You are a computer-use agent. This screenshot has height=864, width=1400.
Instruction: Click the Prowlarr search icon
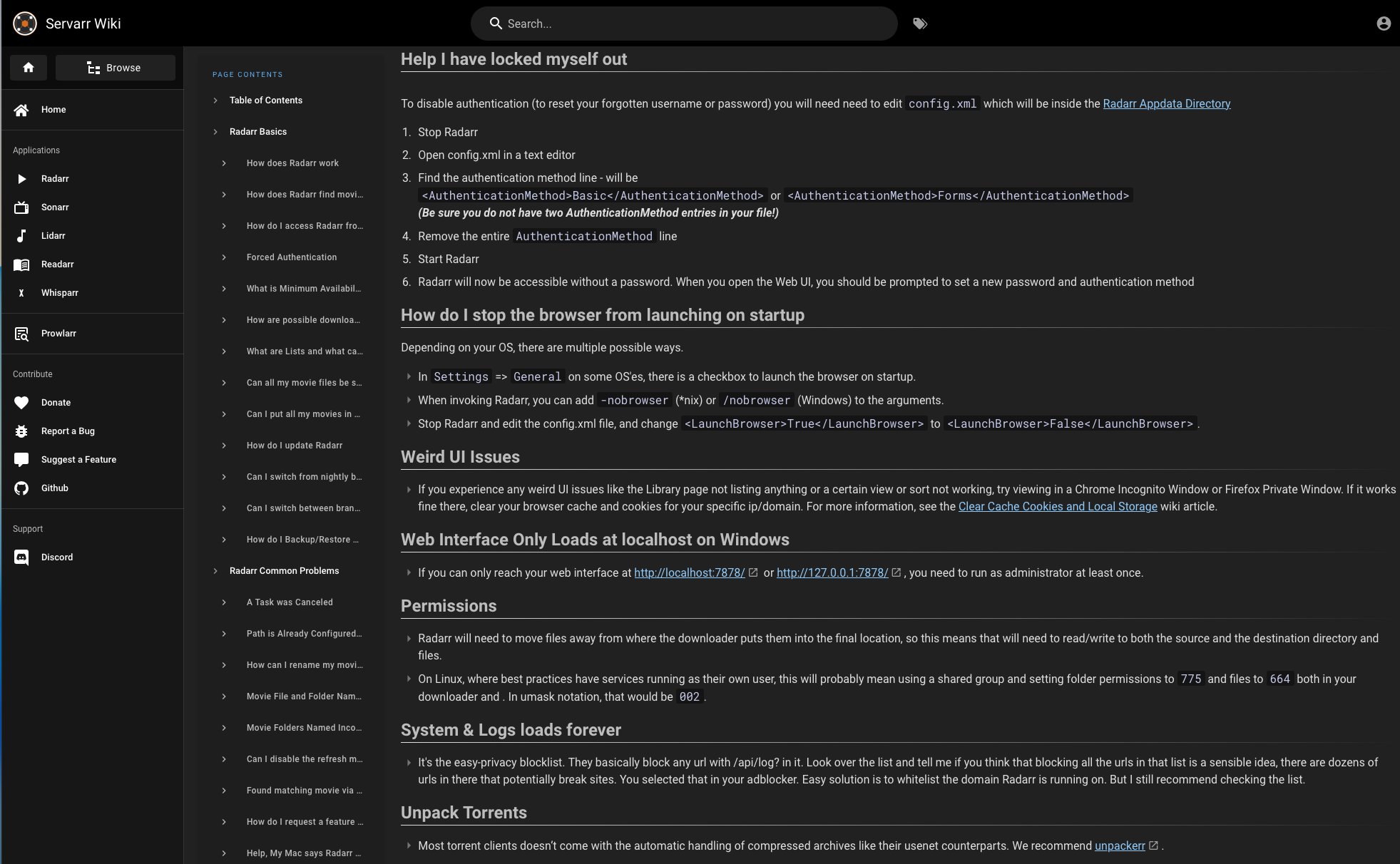[x=21, y=334]
